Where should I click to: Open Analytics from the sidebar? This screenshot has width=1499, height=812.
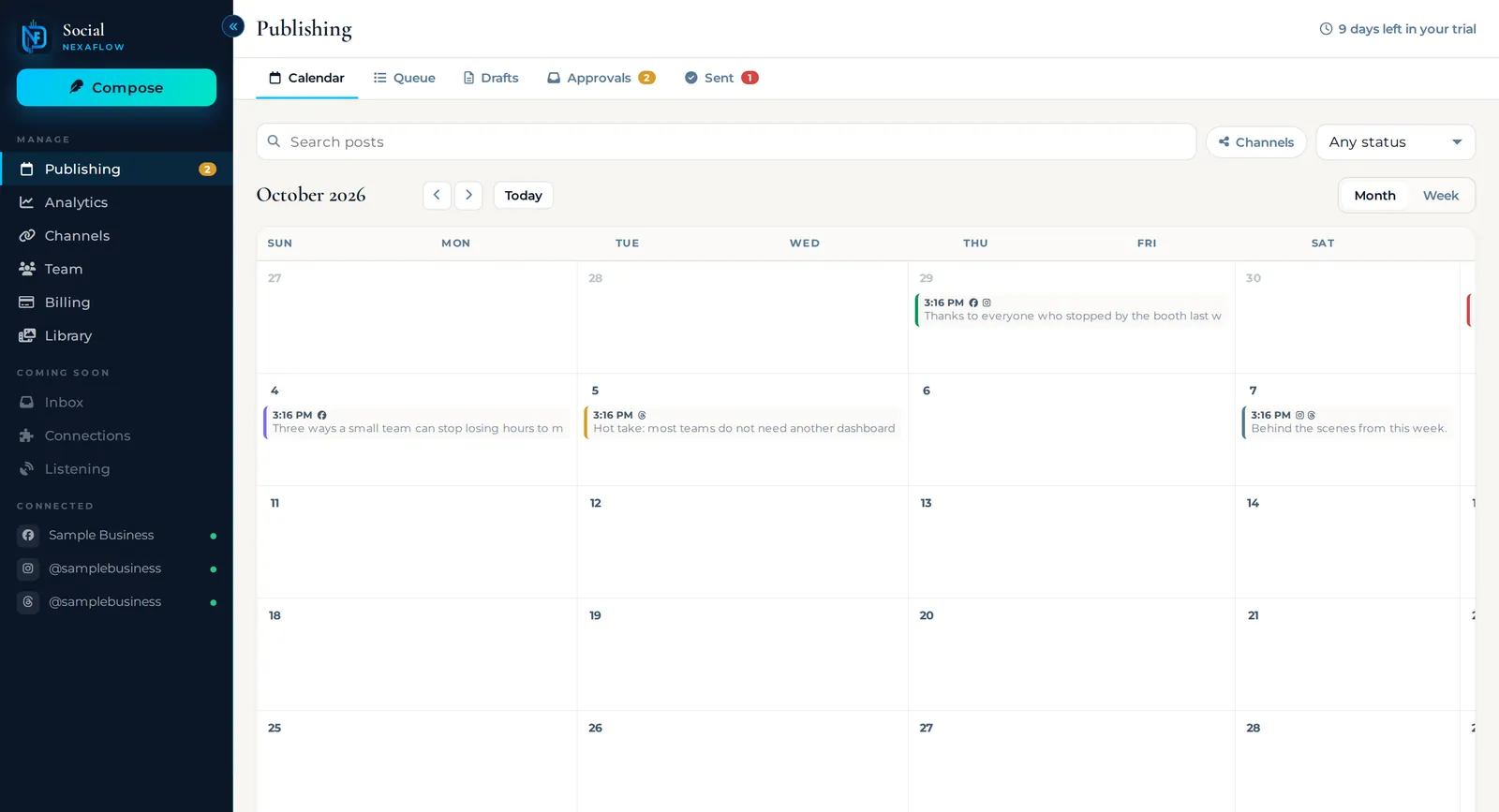(x=116, y=202)
